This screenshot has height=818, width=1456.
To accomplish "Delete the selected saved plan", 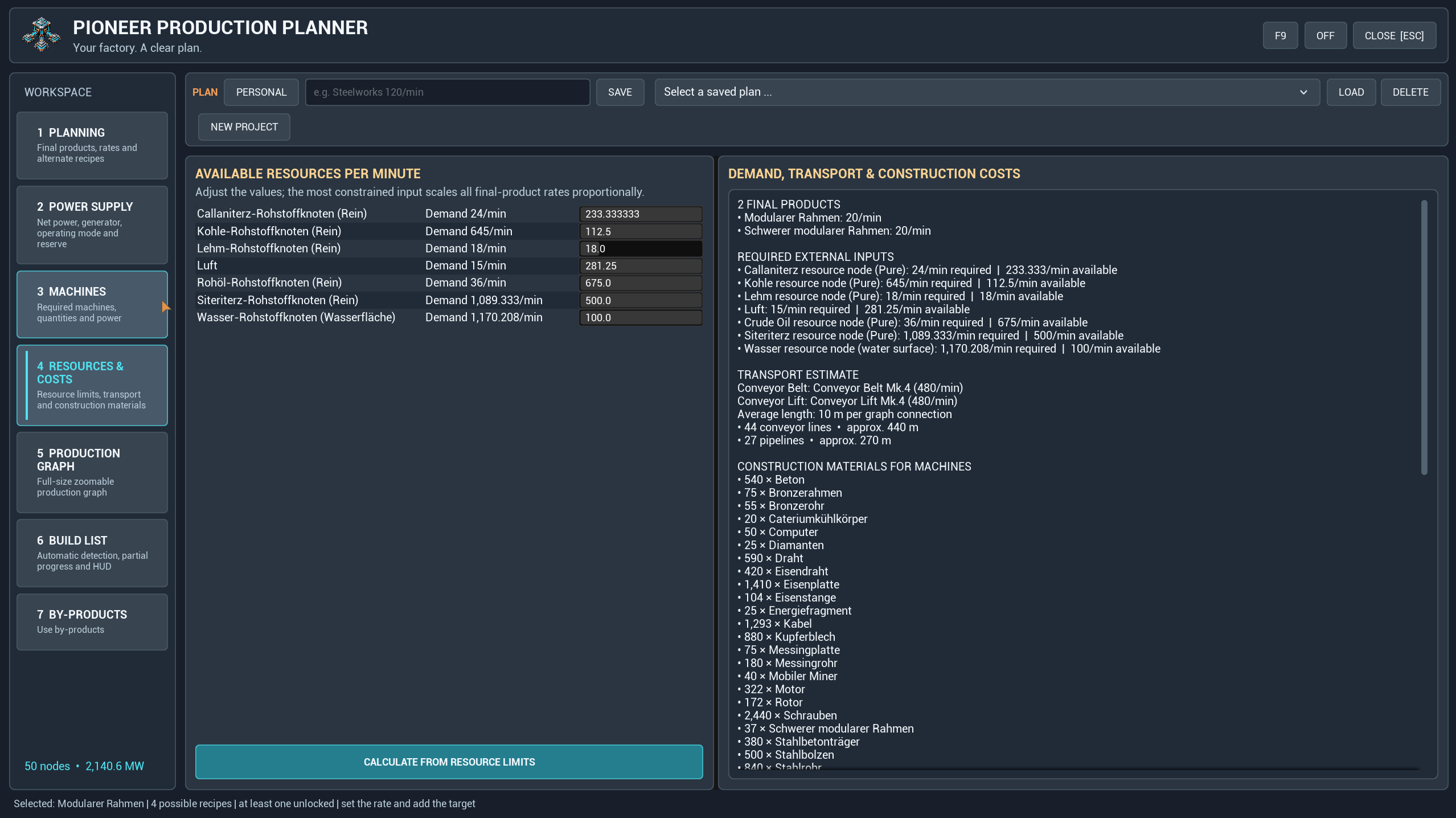I will [x=1410, y=92].
